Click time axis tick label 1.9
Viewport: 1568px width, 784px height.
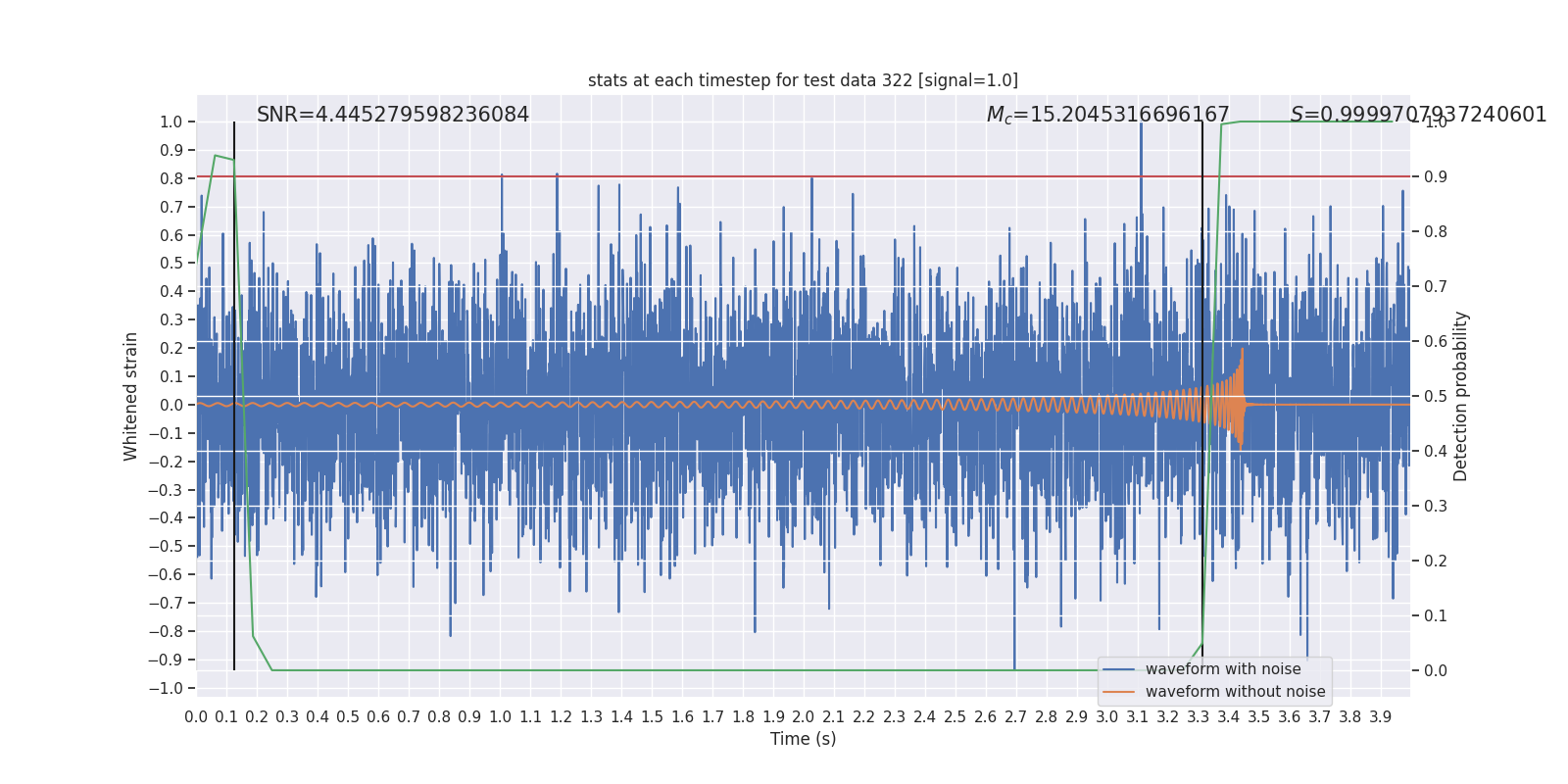tap(773, 716)
